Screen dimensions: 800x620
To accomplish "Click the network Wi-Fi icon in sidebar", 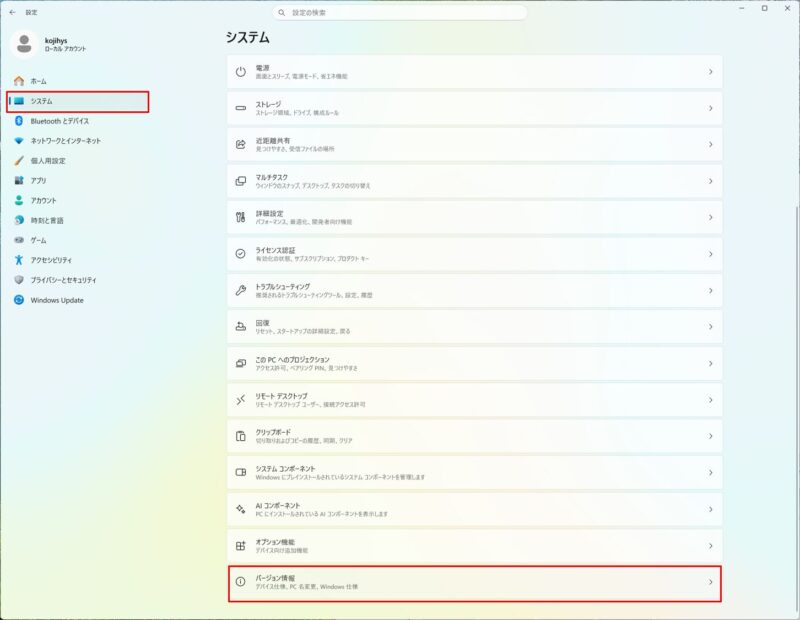I will 19,141.
